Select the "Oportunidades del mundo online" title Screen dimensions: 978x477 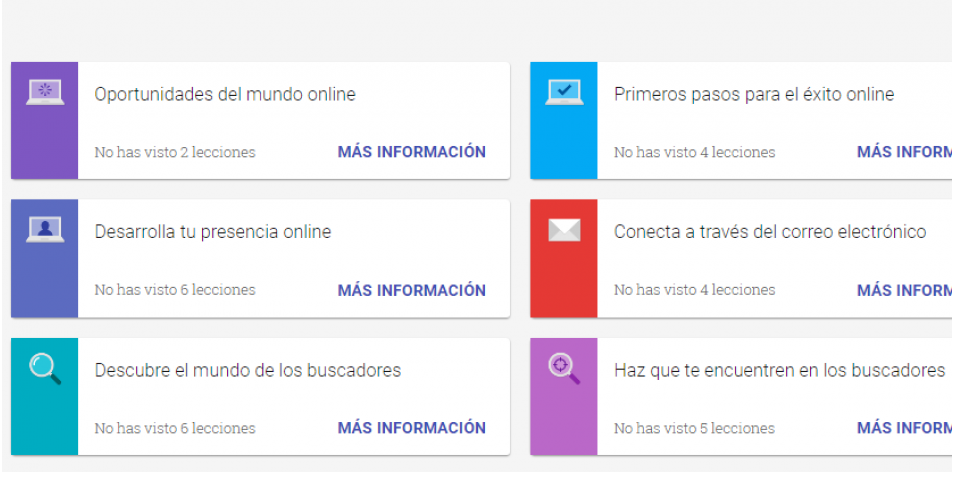click(x=225, y=95)
